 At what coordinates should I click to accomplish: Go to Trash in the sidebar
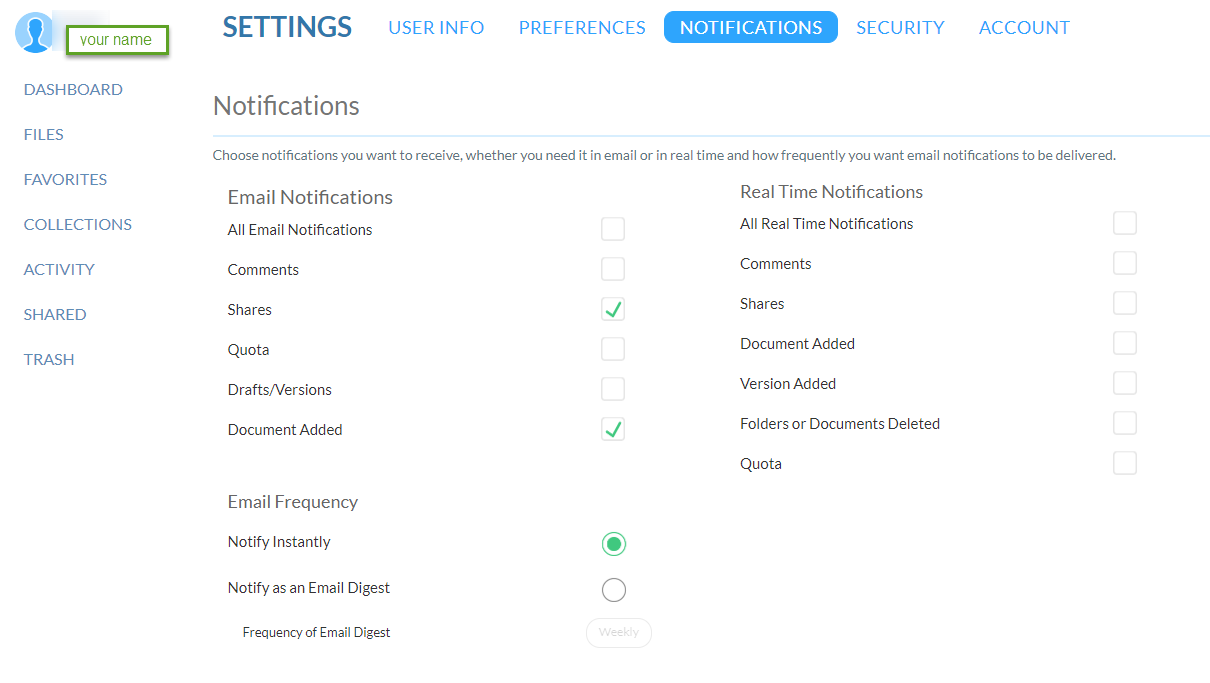click(49, 360)
